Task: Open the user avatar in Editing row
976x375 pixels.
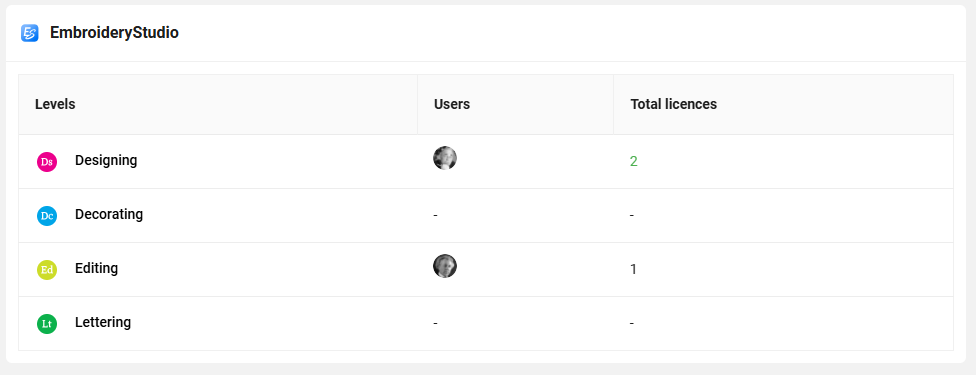Action: click(445, 266)
